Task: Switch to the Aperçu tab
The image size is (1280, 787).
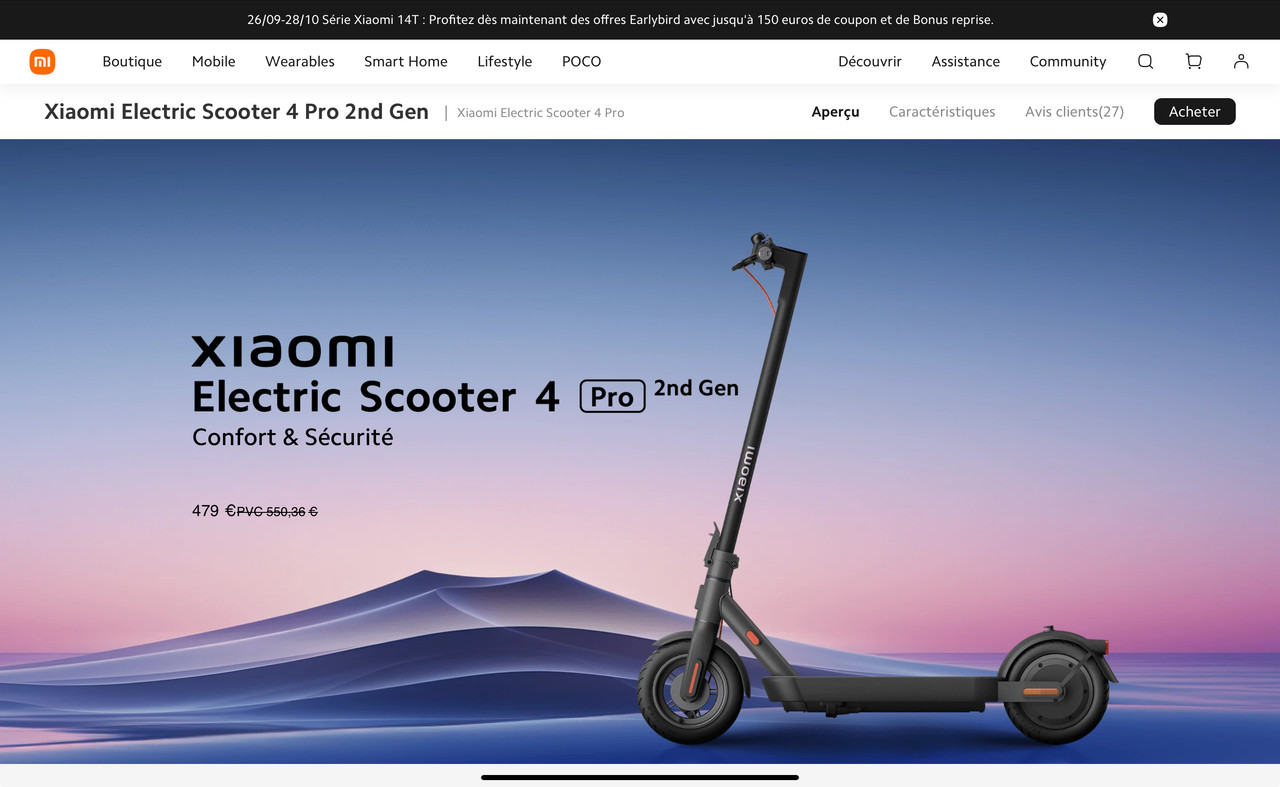Action: 836,112
